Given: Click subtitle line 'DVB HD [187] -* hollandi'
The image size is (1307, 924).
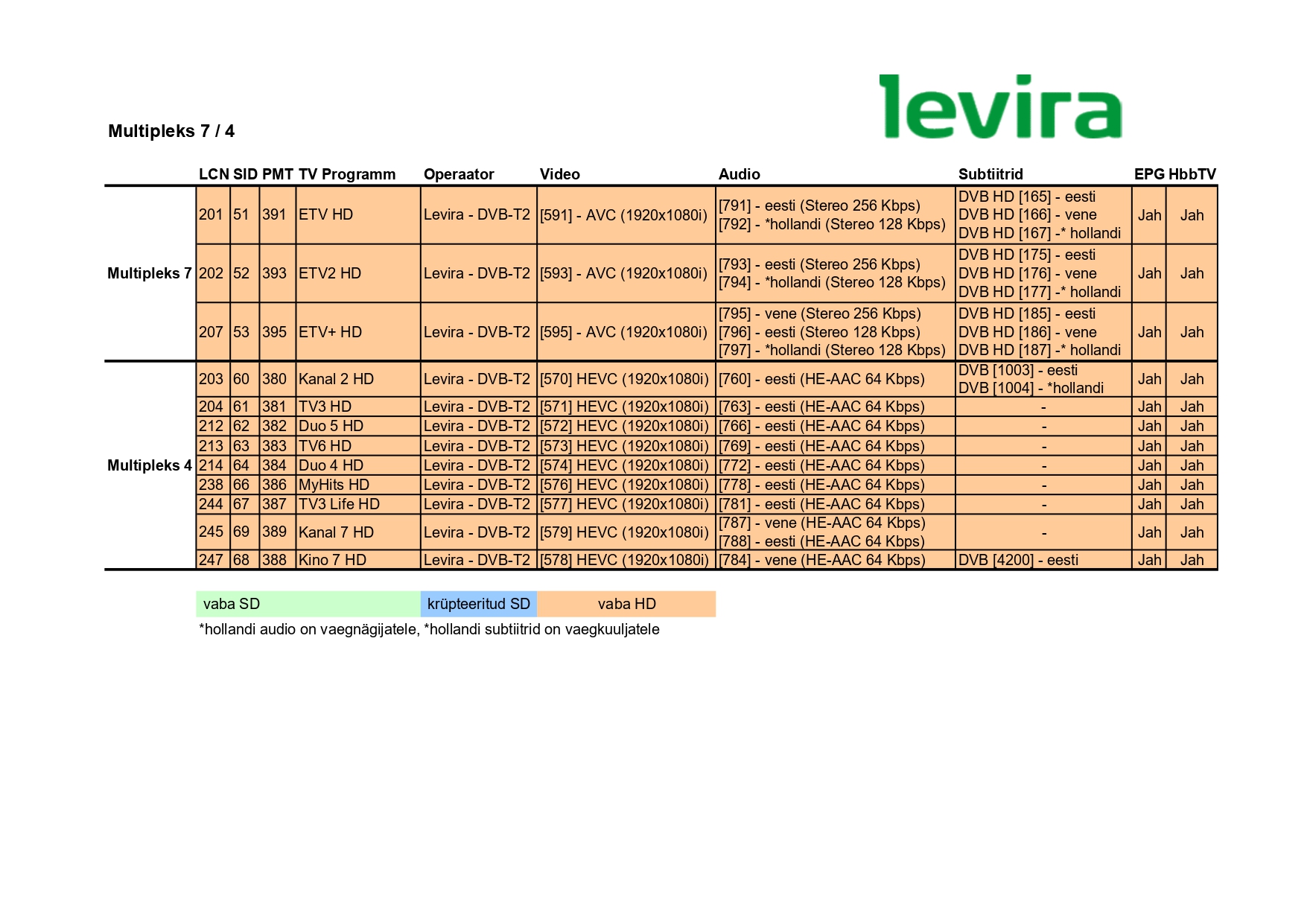Looking at the screenshot, I should 1040,350.
